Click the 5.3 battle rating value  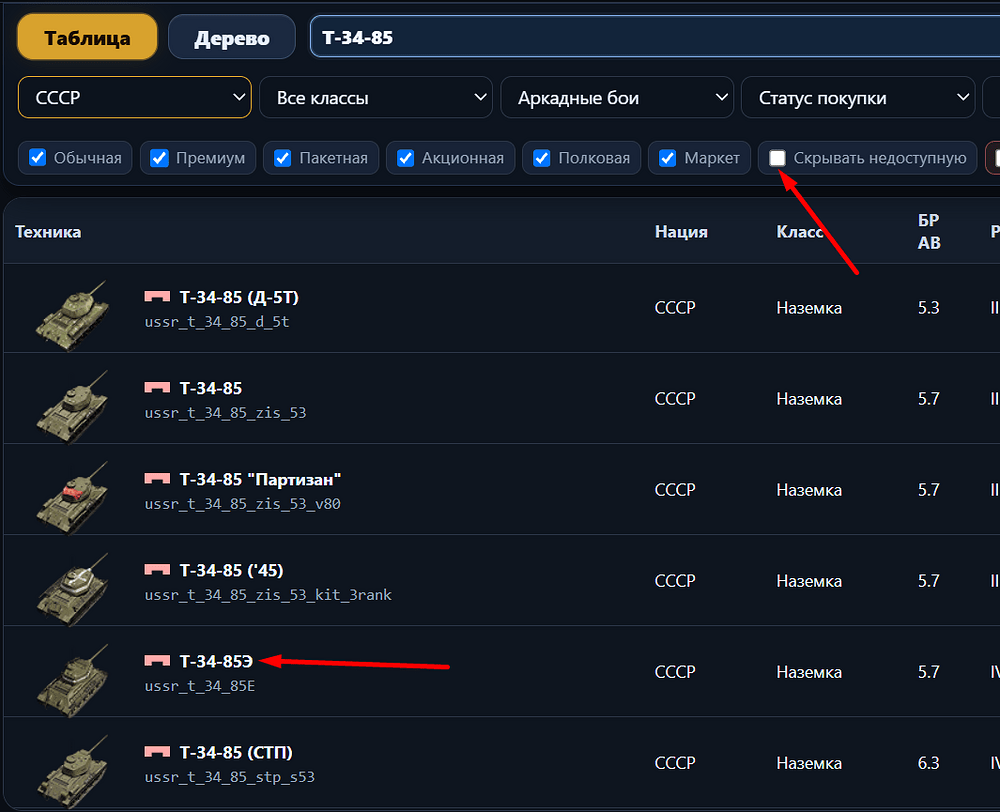tap(929, 308)
